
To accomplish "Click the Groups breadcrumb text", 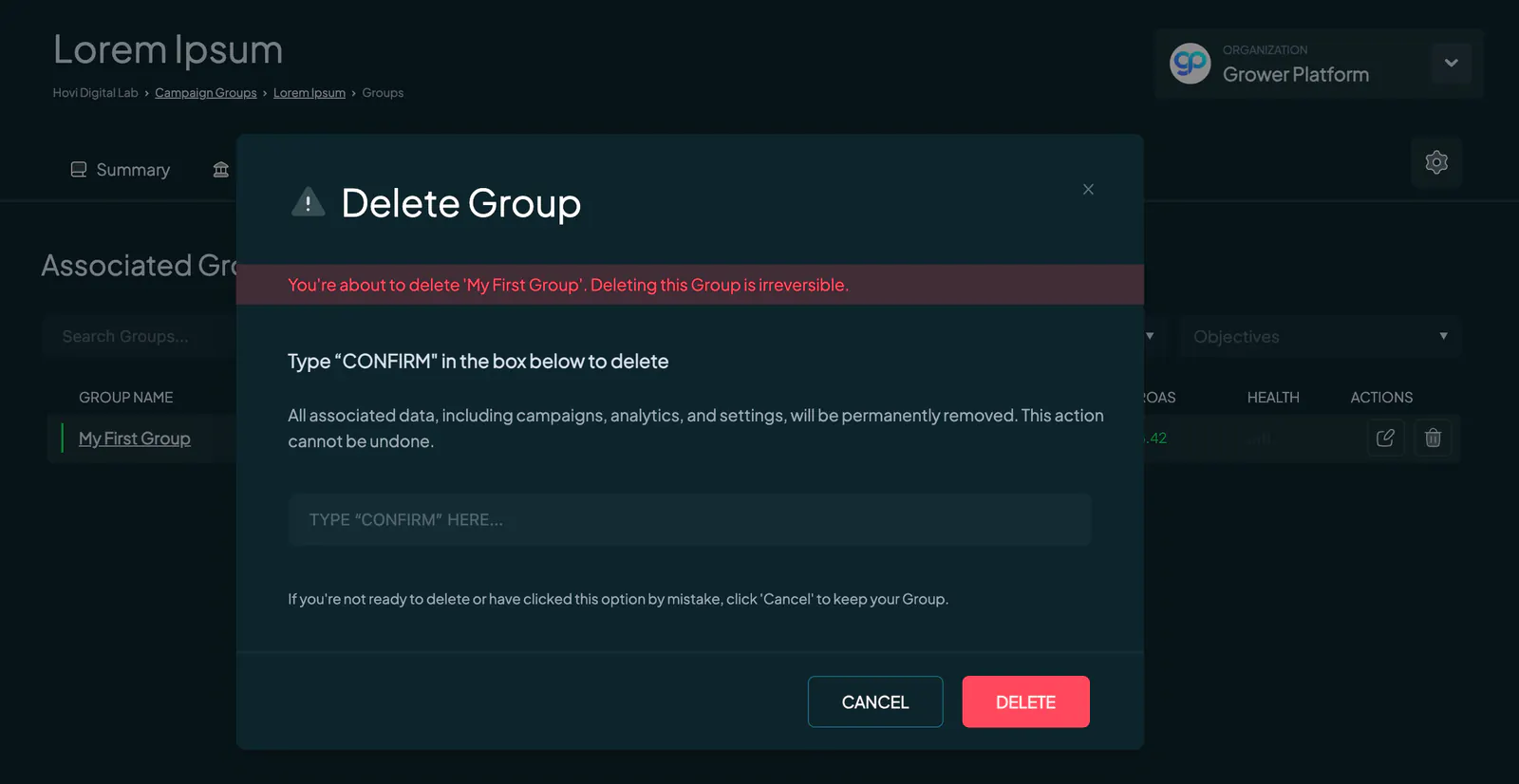I will (x=383, y=93).
